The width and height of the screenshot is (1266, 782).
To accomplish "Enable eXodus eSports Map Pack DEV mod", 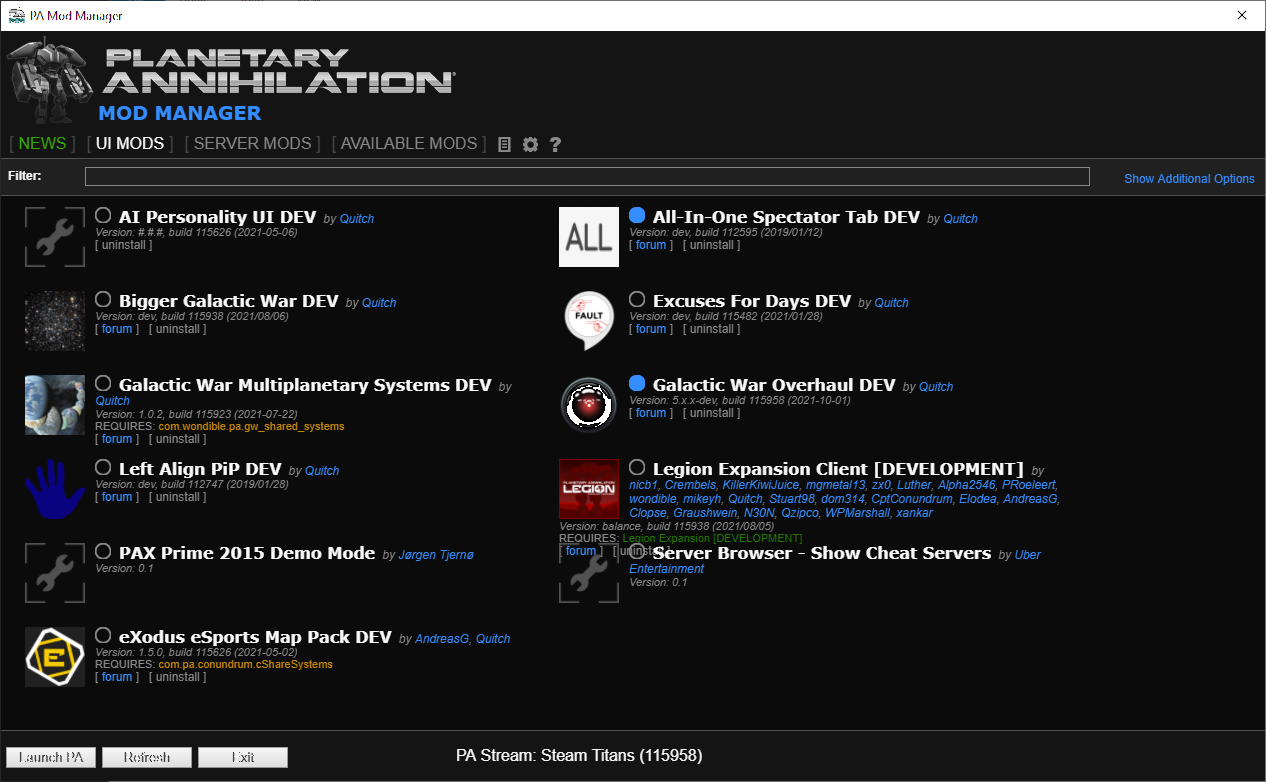I will [103, 635].
